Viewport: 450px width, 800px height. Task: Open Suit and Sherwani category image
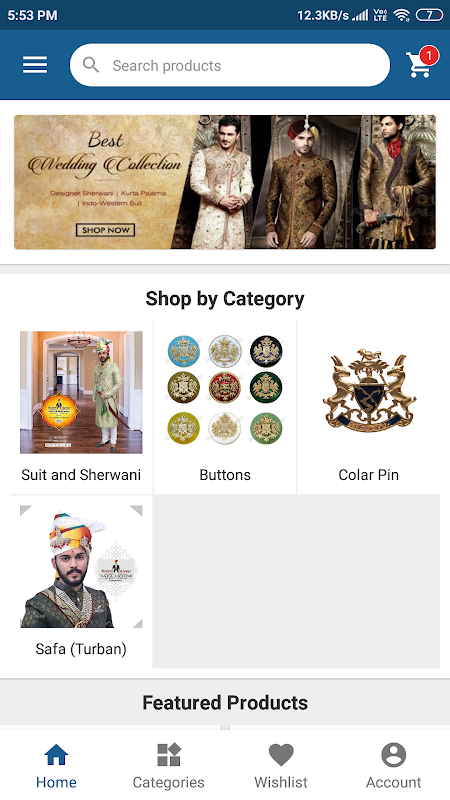point(81,392)
